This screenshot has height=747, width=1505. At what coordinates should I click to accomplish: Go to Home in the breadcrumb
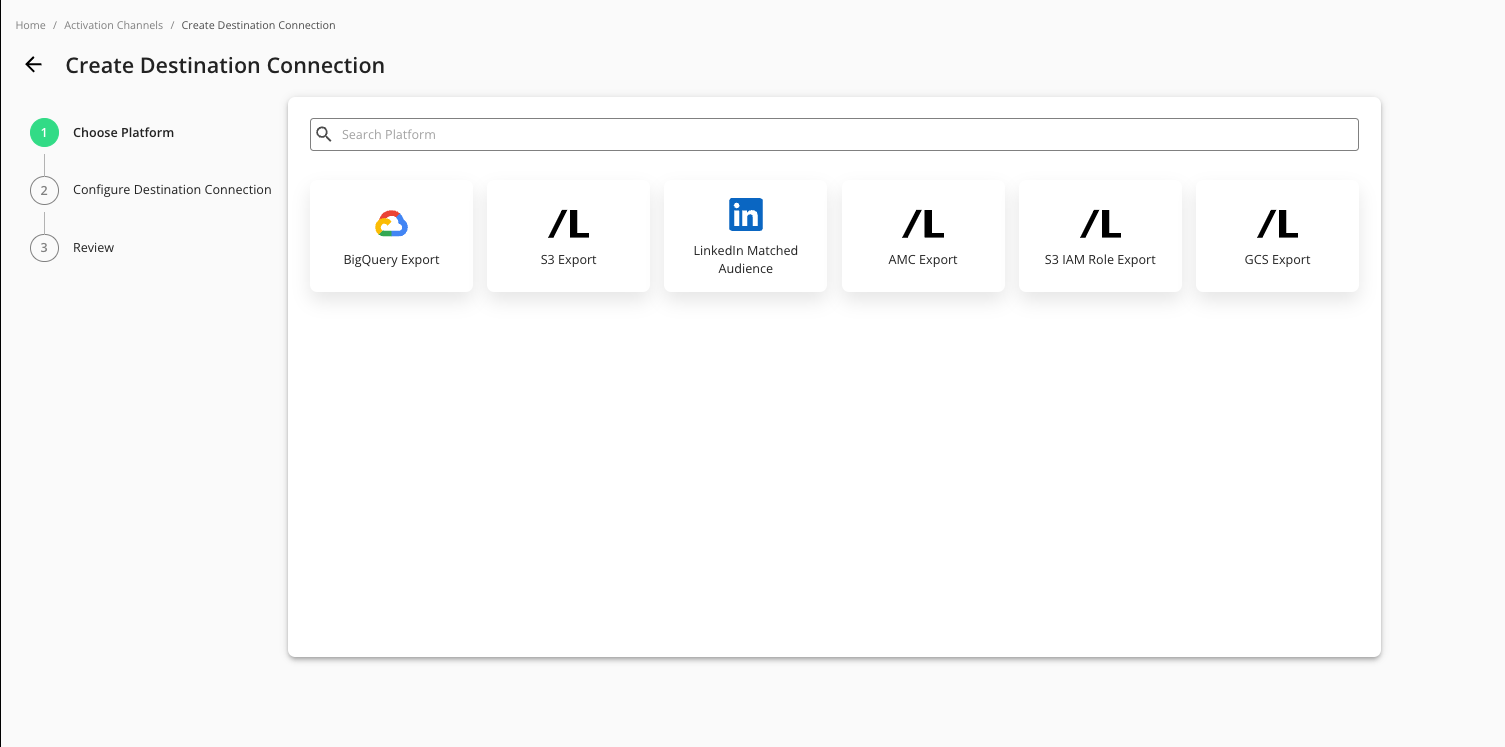pyautogui.click(x=30, y=25)
